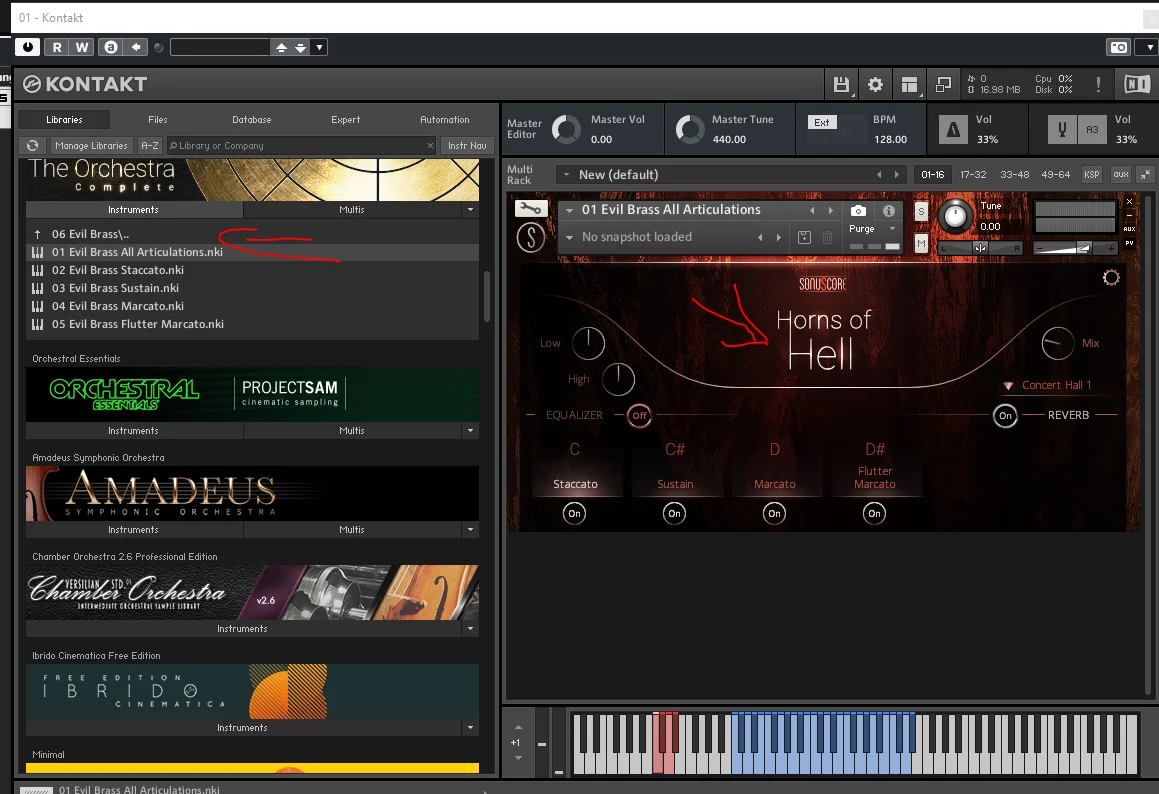Click the KSP button in the Multi Rack
This screenshot has width=1159, height=794.
click(1091, 174)
